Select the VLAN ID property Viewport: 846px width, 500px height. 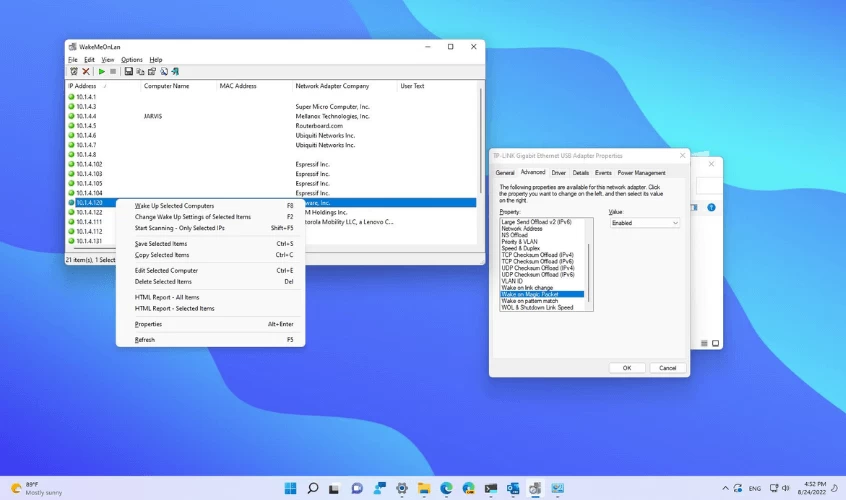click(542, 281)
